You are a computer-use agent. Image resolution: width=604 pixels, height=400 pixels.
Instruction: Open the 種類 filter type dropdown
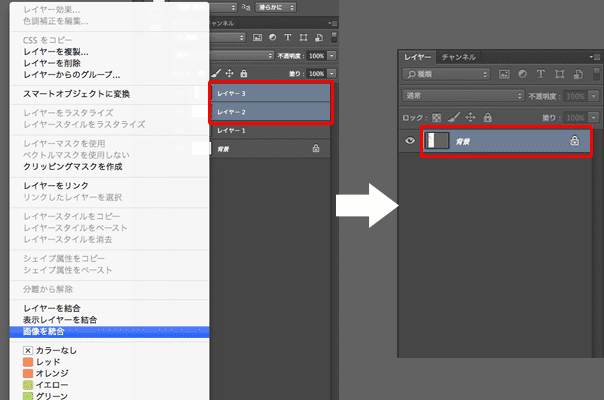(x=446, y=74)
